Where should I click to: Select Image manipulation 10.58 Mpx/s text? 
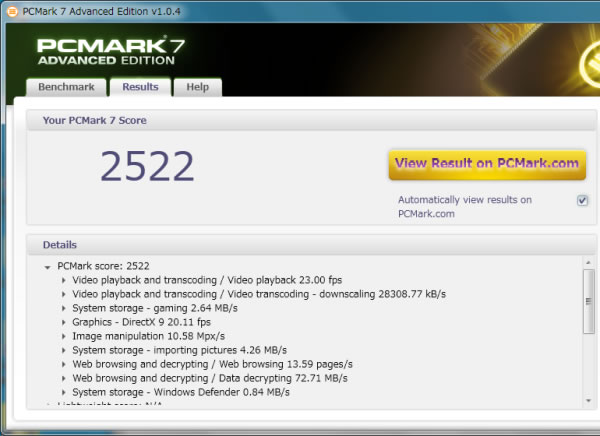click(148, 336)
